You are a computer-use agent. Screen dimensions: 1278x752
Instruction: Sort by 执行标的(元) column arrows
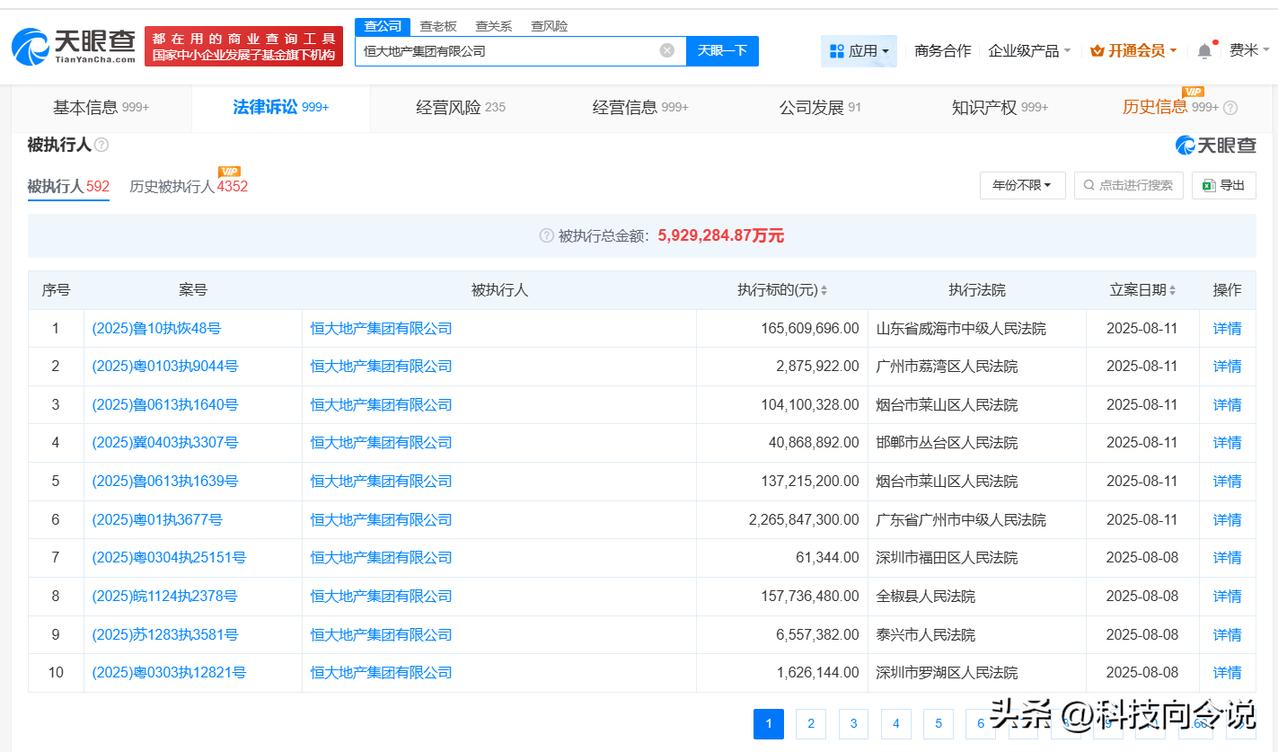coord(824,290)
